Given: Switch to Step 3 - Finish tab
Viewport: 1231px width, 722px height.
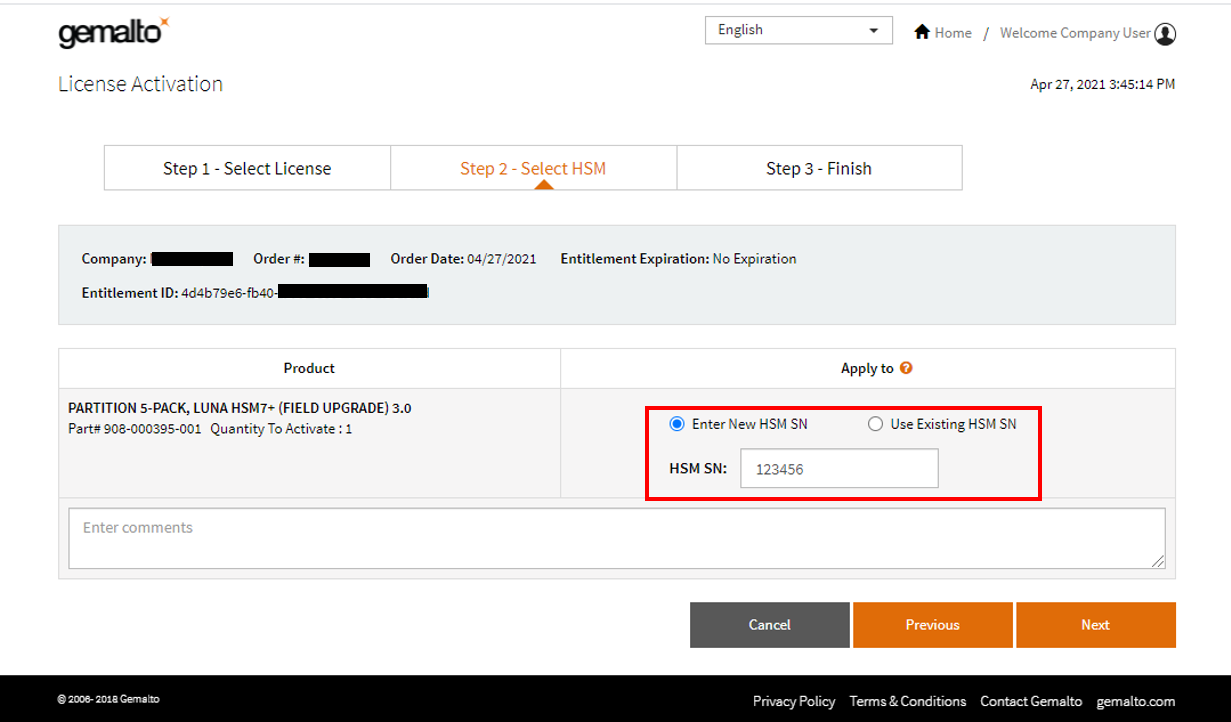Looking at the screenshot, I should pyautogui.click(x=819, y=168).
